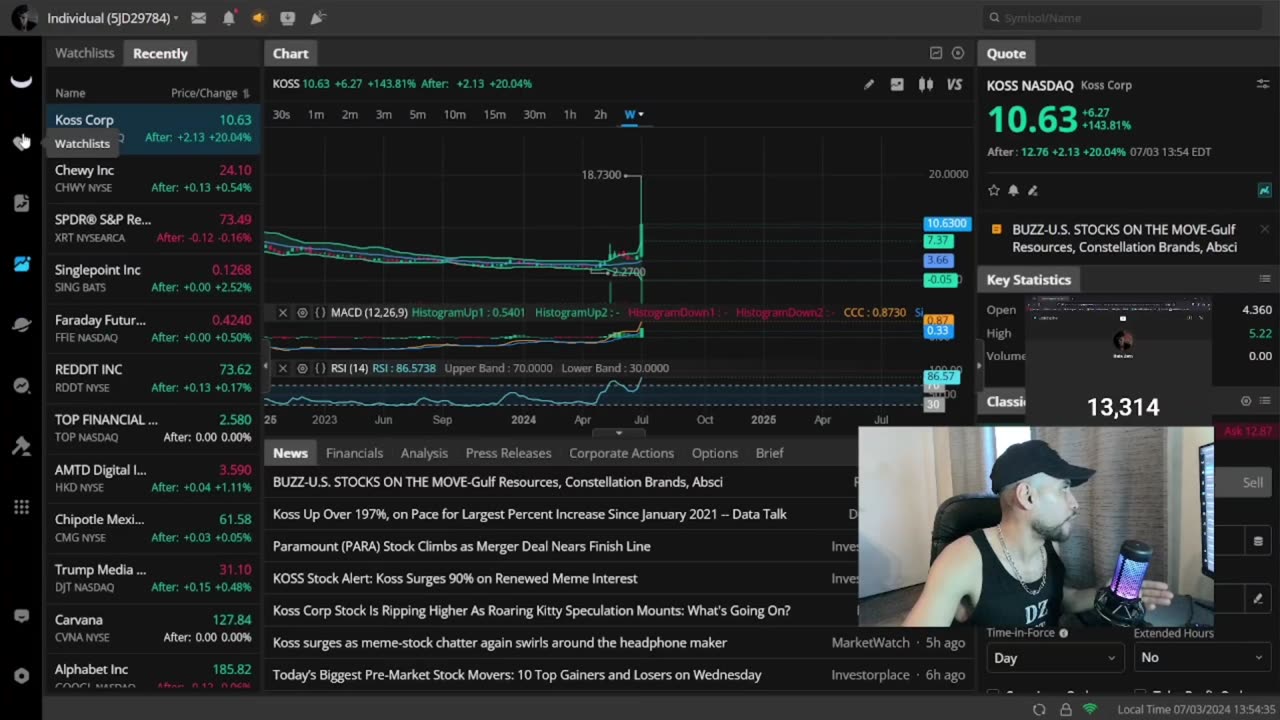
Task: Click the chart panel layout icon
Action: 936,53
